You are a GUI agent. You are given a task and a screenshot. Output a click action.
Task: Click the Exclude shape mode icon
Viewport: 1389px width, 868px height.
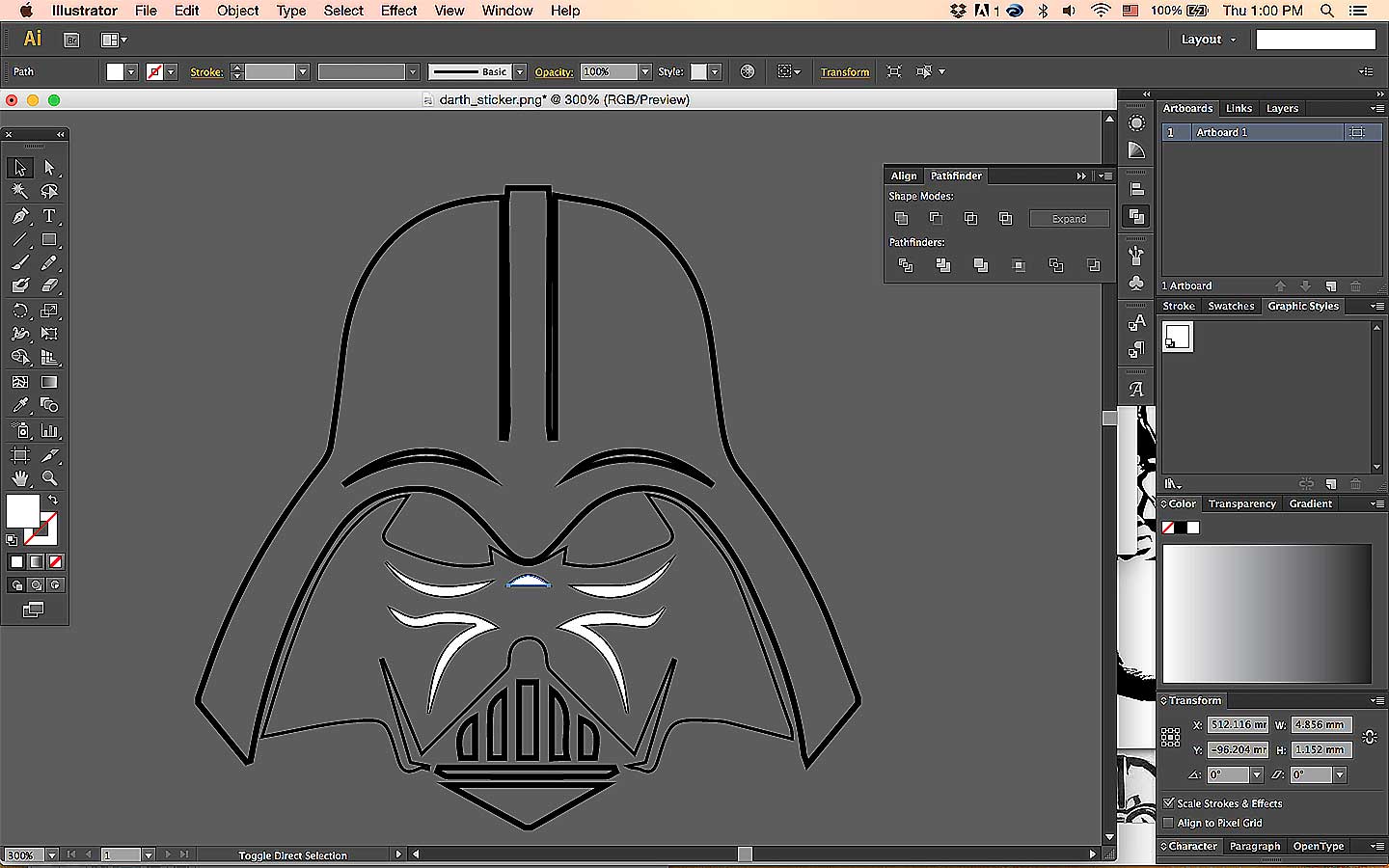[1005, 219]
